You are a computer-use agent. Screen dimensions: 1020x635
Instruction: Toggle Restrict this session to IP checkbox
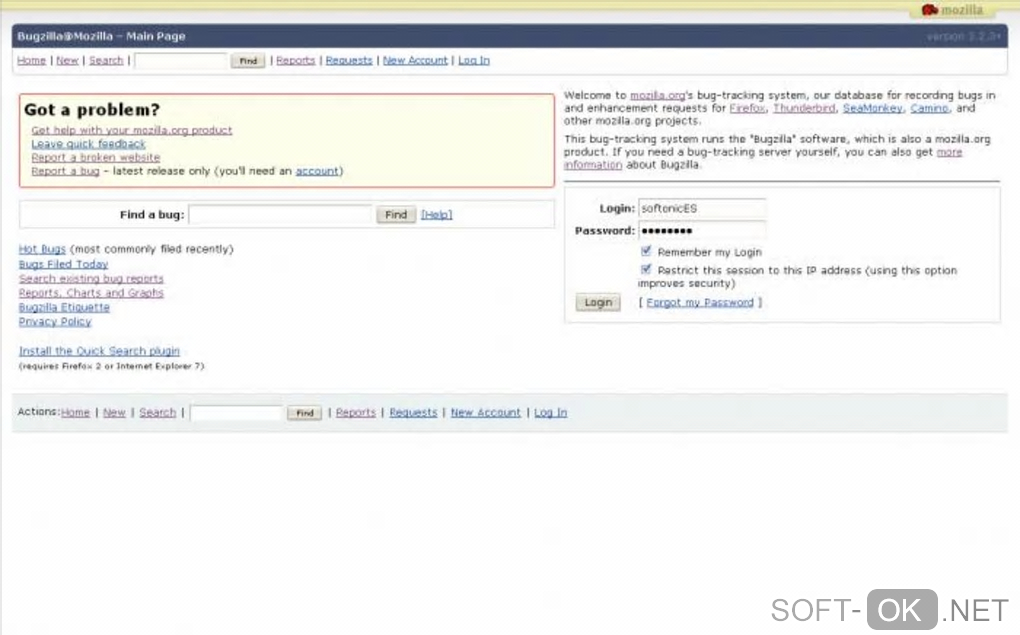coord(646,269)
